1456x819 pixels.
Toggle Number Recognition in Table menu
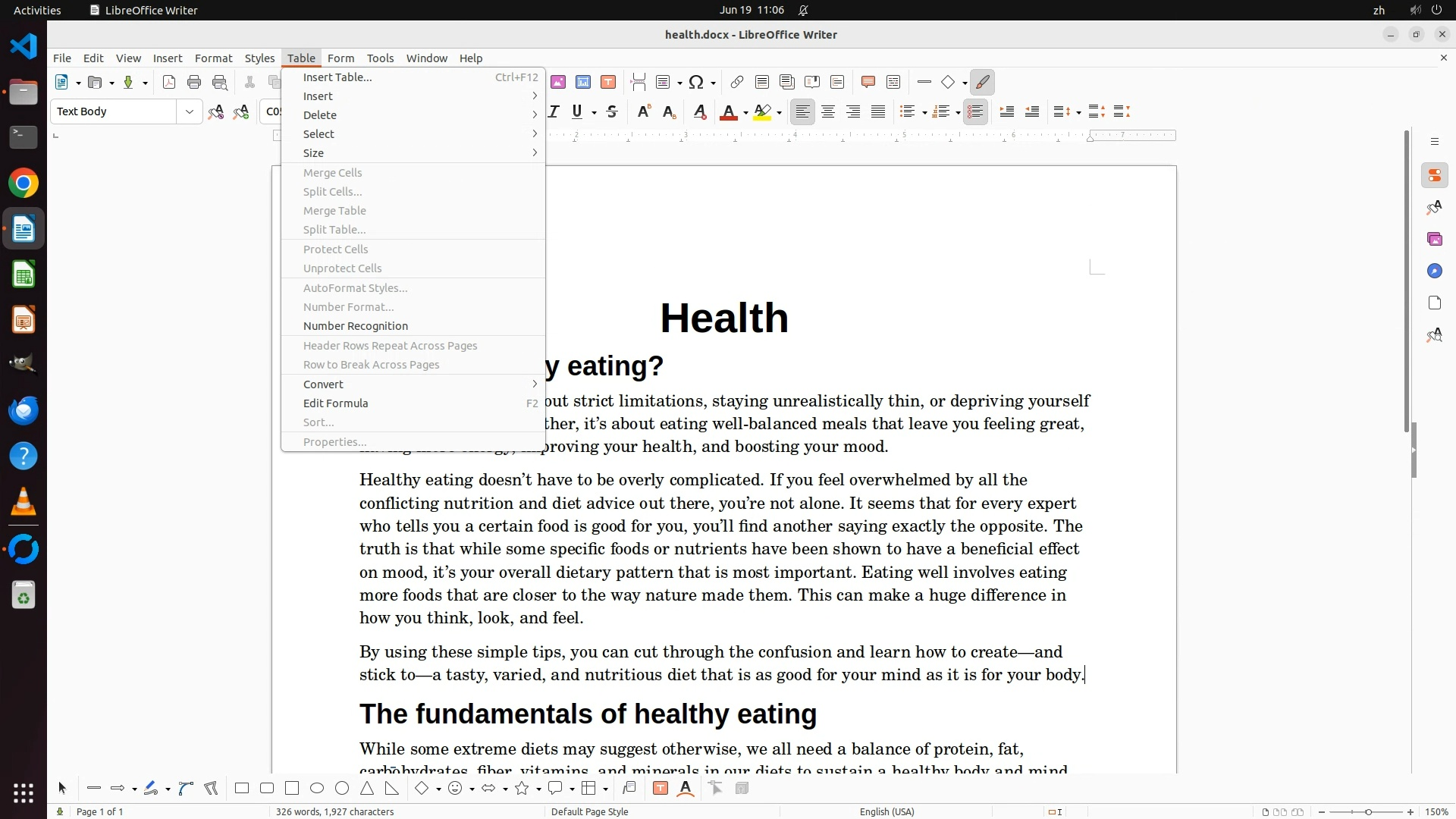355,326
